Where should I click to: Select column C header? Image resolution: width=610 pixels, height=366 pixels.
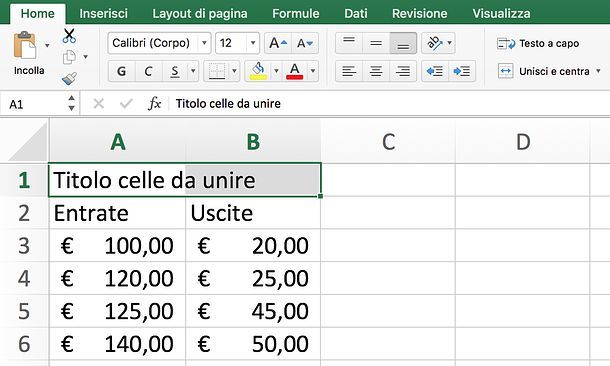[x=388, y=142]
